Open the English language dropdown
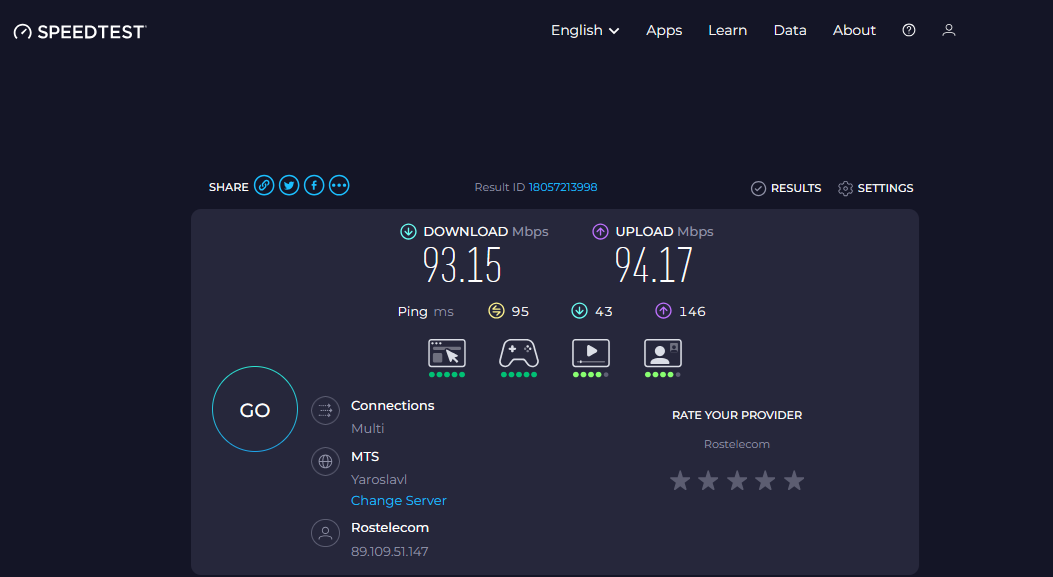Screen dimensions: 1053x577 585,30
